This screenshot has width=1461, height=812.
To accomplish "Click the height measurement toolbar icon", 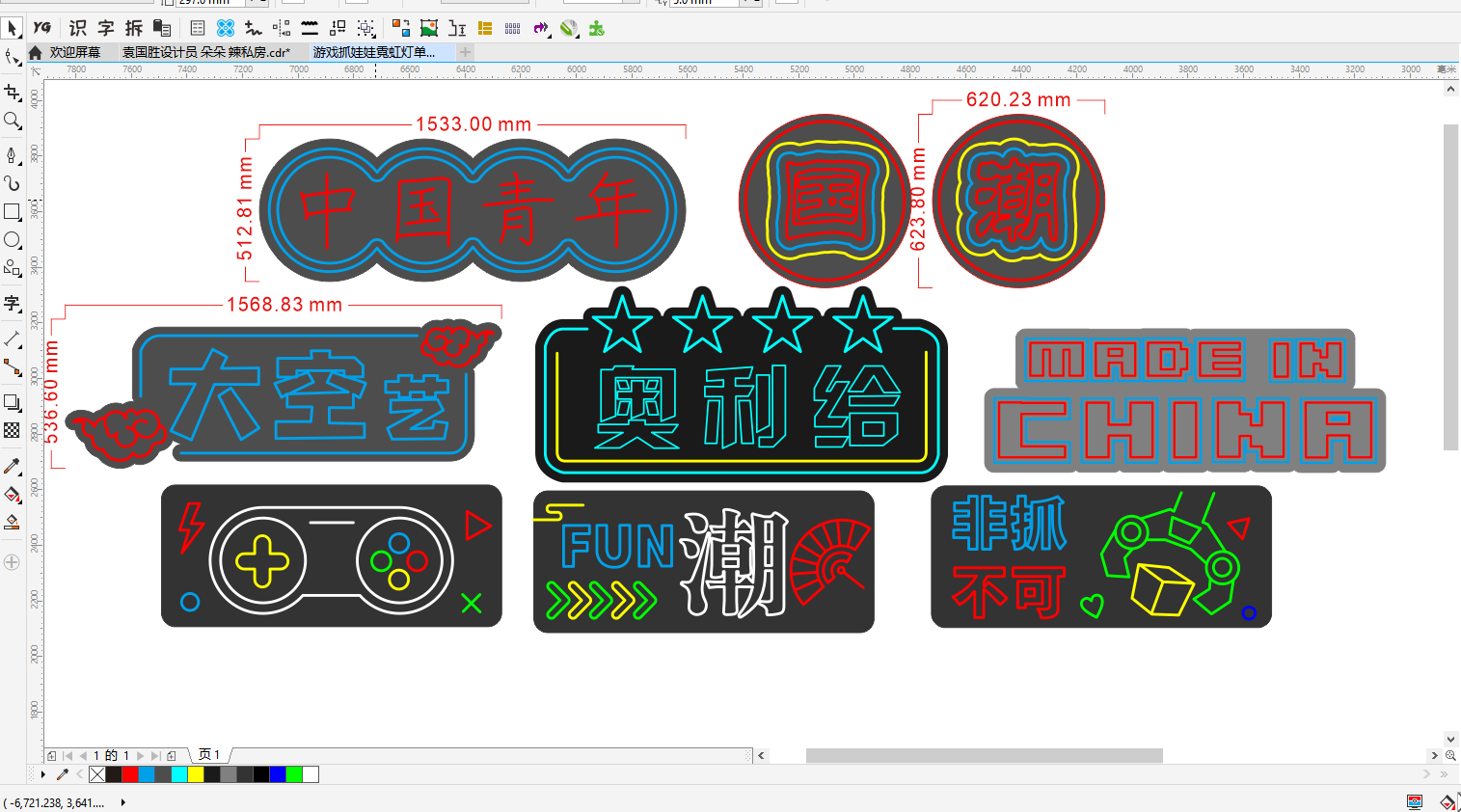I will pos(457,28).
